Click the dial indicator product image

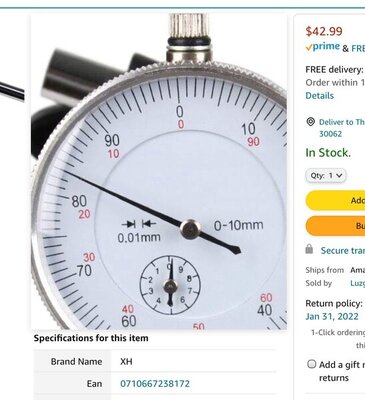[x=159, y=171]
